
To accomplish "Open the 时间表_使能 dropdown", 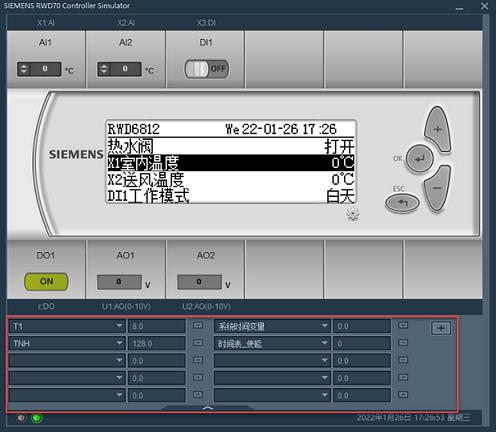I will (272, 343).
